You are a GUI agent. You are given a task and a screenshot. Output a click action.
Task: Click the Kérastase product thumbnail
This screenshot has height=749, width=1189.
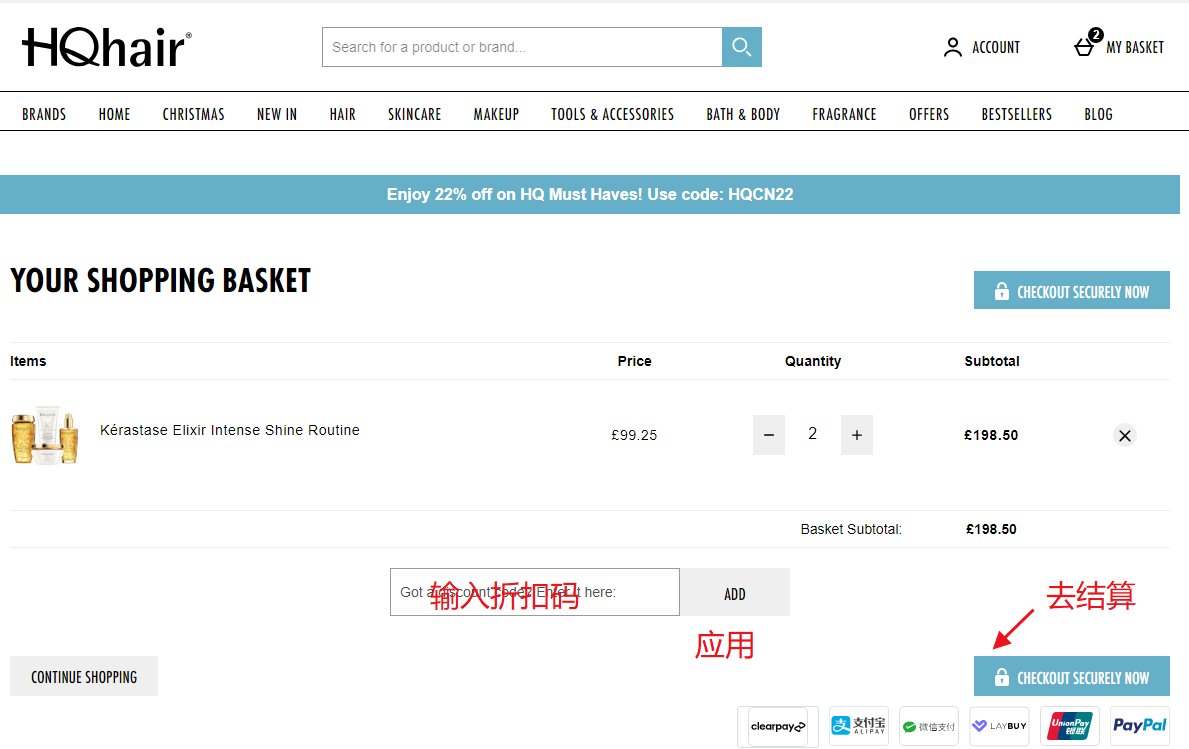point(45,434)
